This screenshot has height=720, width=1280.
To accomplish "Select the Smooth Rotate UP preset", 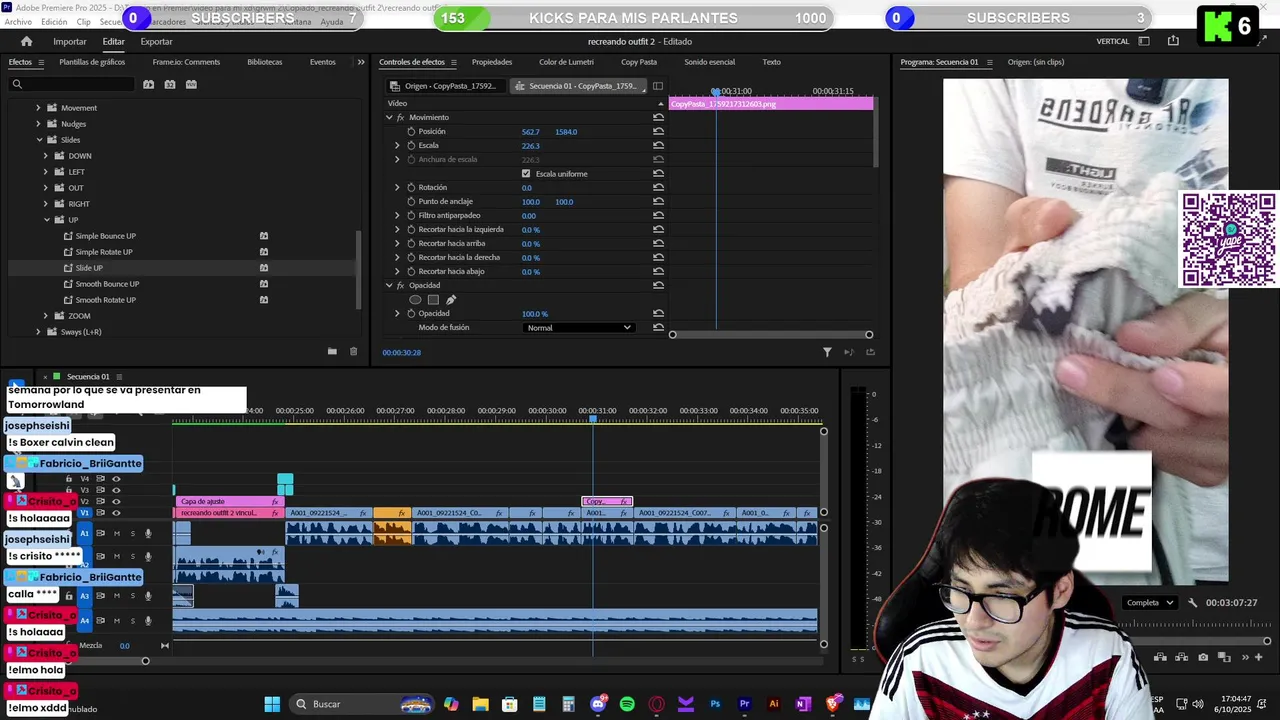I will 105,300.
